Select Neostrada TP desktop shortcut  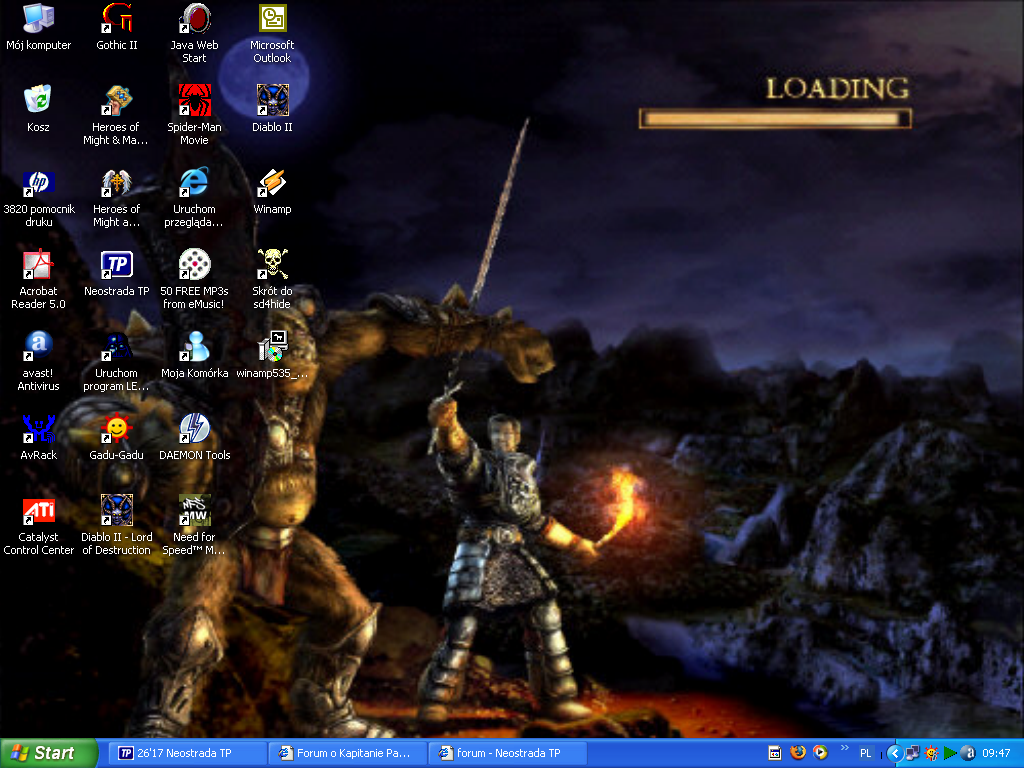click(x=116, y=273)
